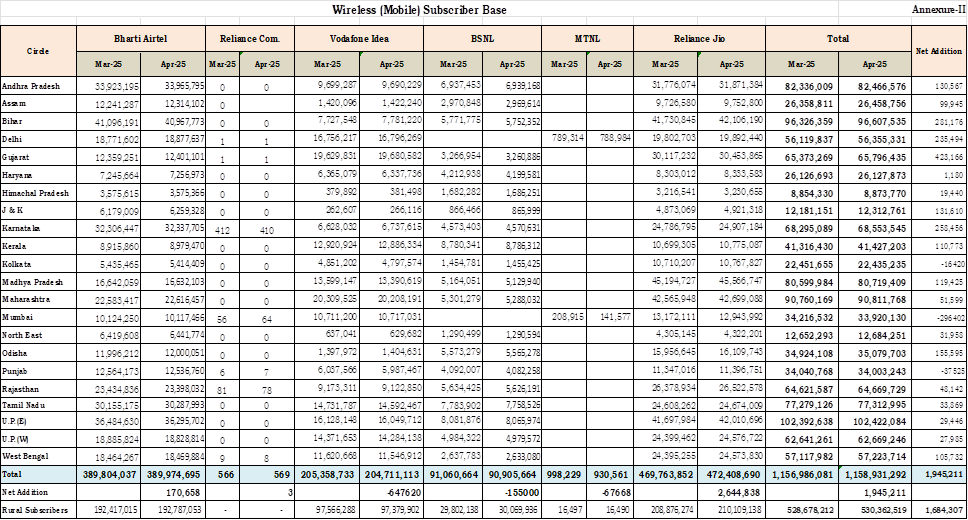
Task: Click the 'Rajasthan' row label
Action: click(20, 389)
